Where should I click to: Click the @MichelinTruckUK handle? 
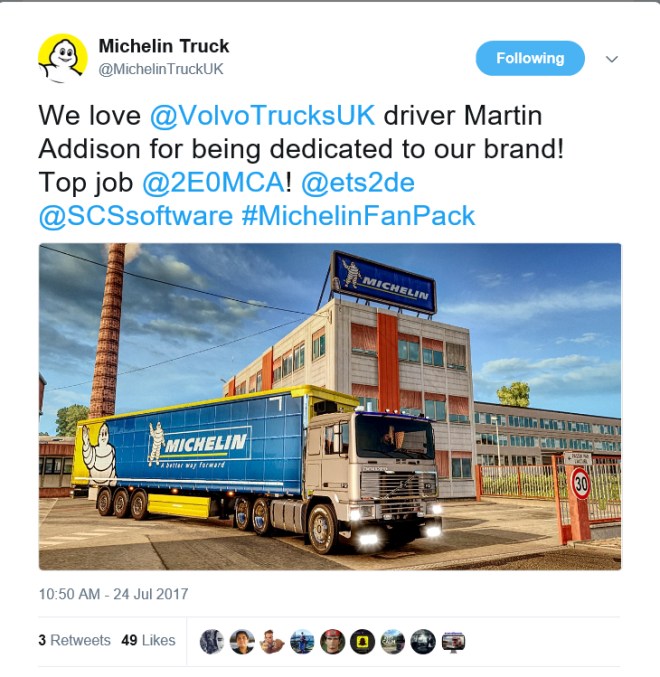click(161, 69)
